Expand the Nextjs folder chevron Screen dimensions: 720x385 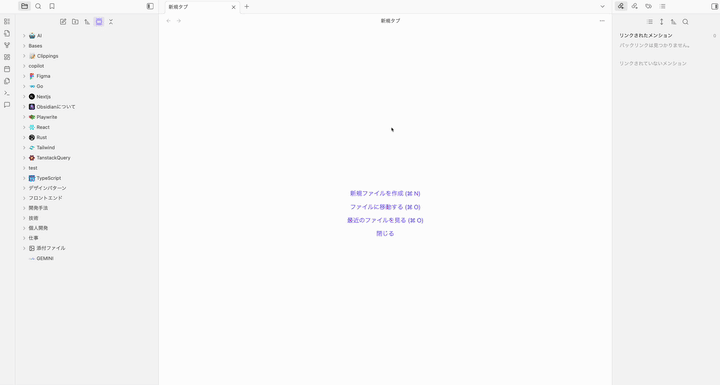pyautogui.click(x=24, y=96)
